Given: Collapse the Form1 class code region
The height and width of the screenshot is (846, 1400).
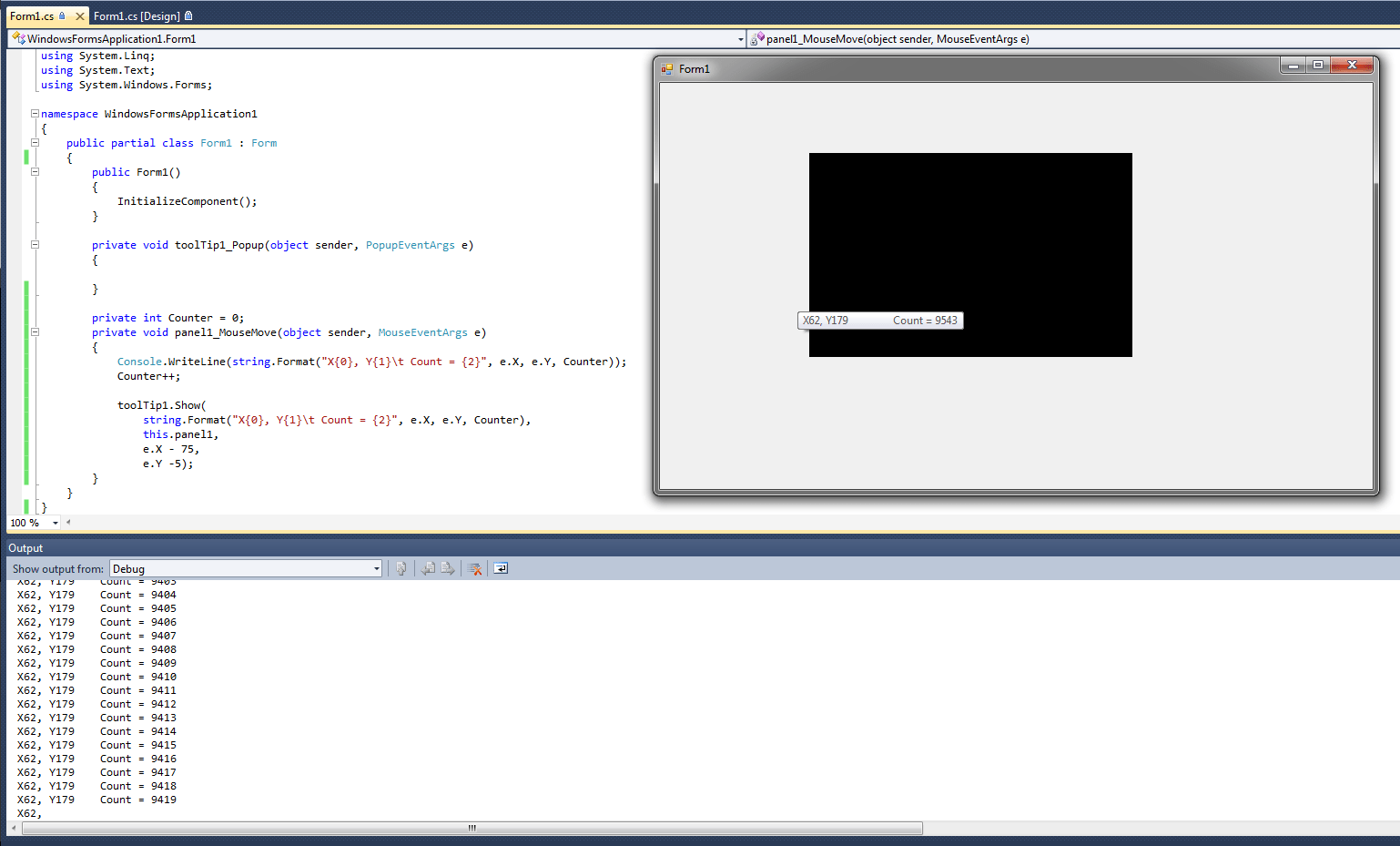Looking at the screenshot, I should coord(34,142).
